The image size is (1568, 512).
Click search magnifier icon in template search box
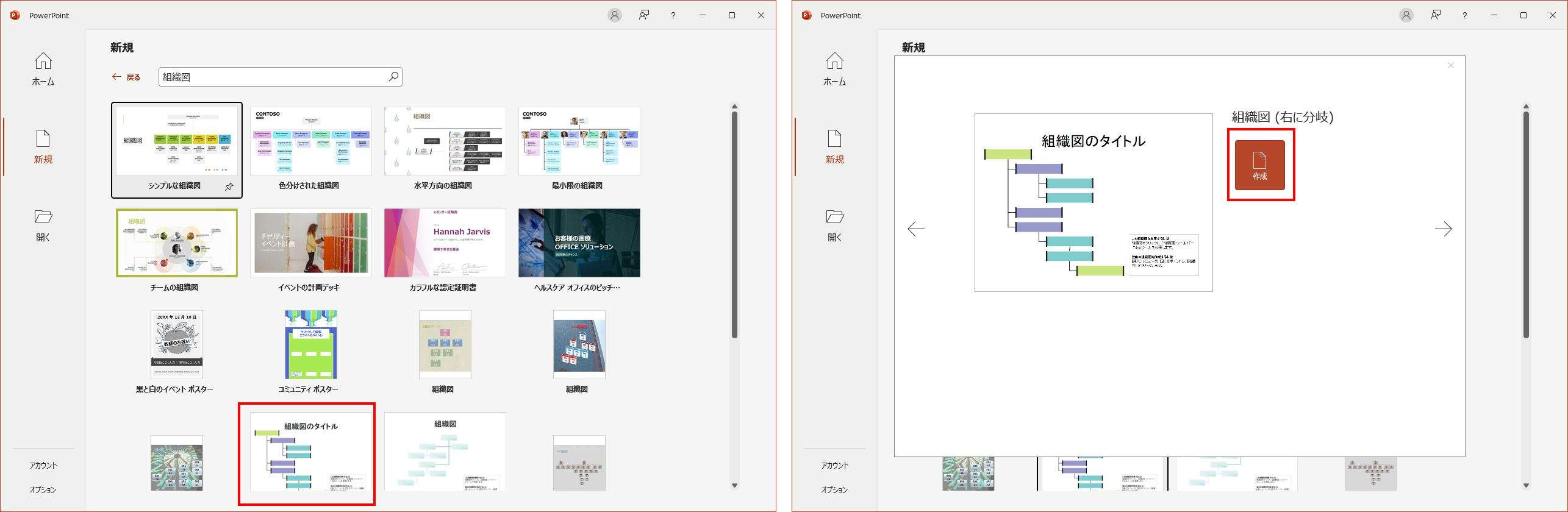[x=393, y=77]
